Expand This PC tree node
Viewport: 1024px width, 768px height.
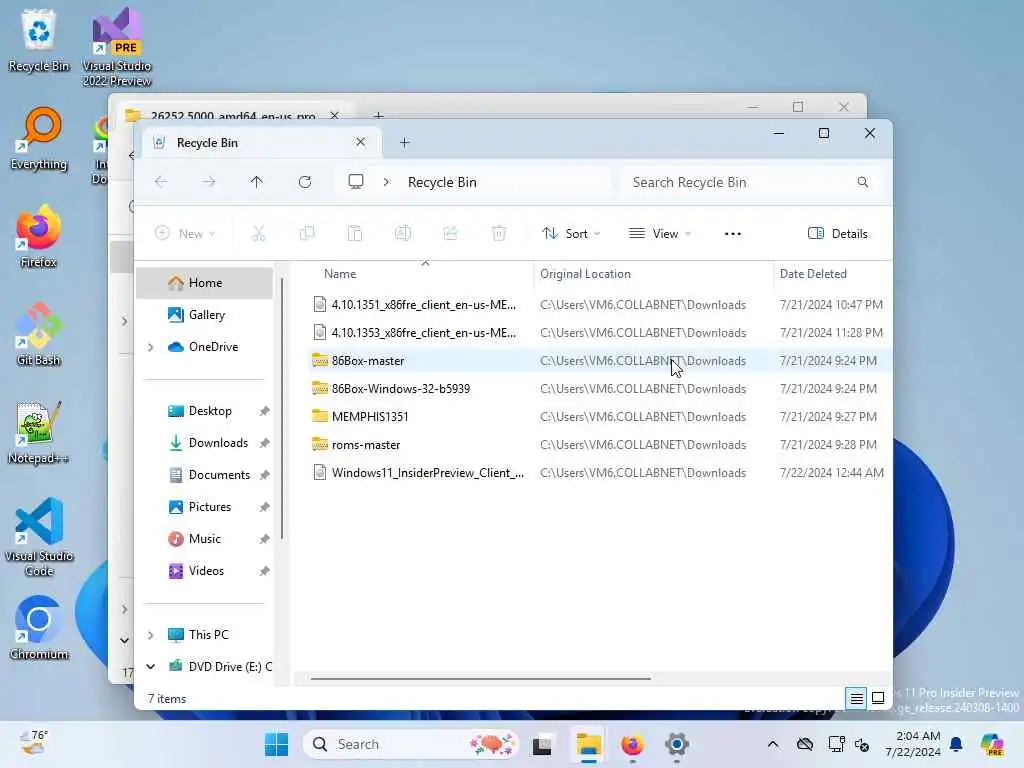point(151,635)
